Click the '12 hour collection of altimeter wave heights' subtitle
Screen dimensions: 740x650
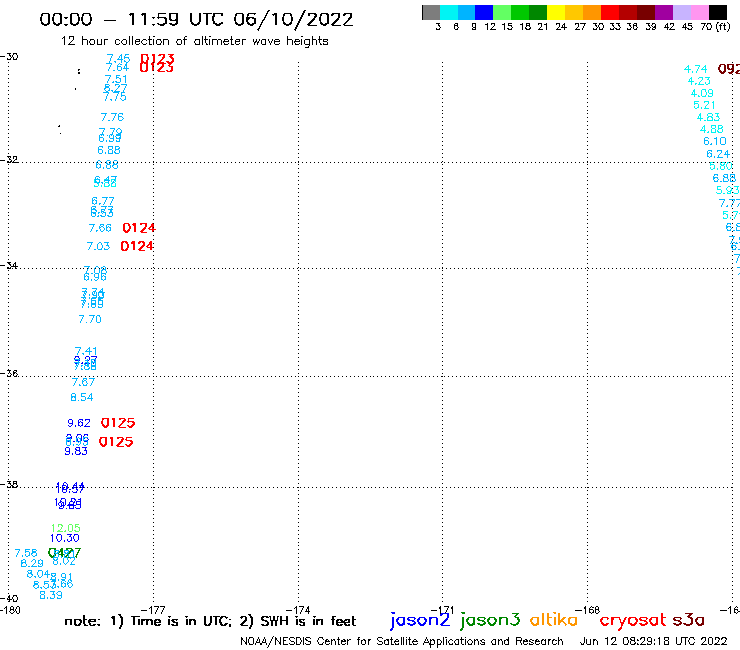(x=194, y=41)
